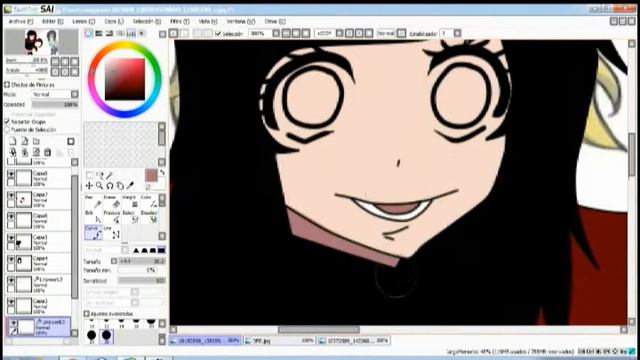Show the color wheel panel

pos(89,33)
